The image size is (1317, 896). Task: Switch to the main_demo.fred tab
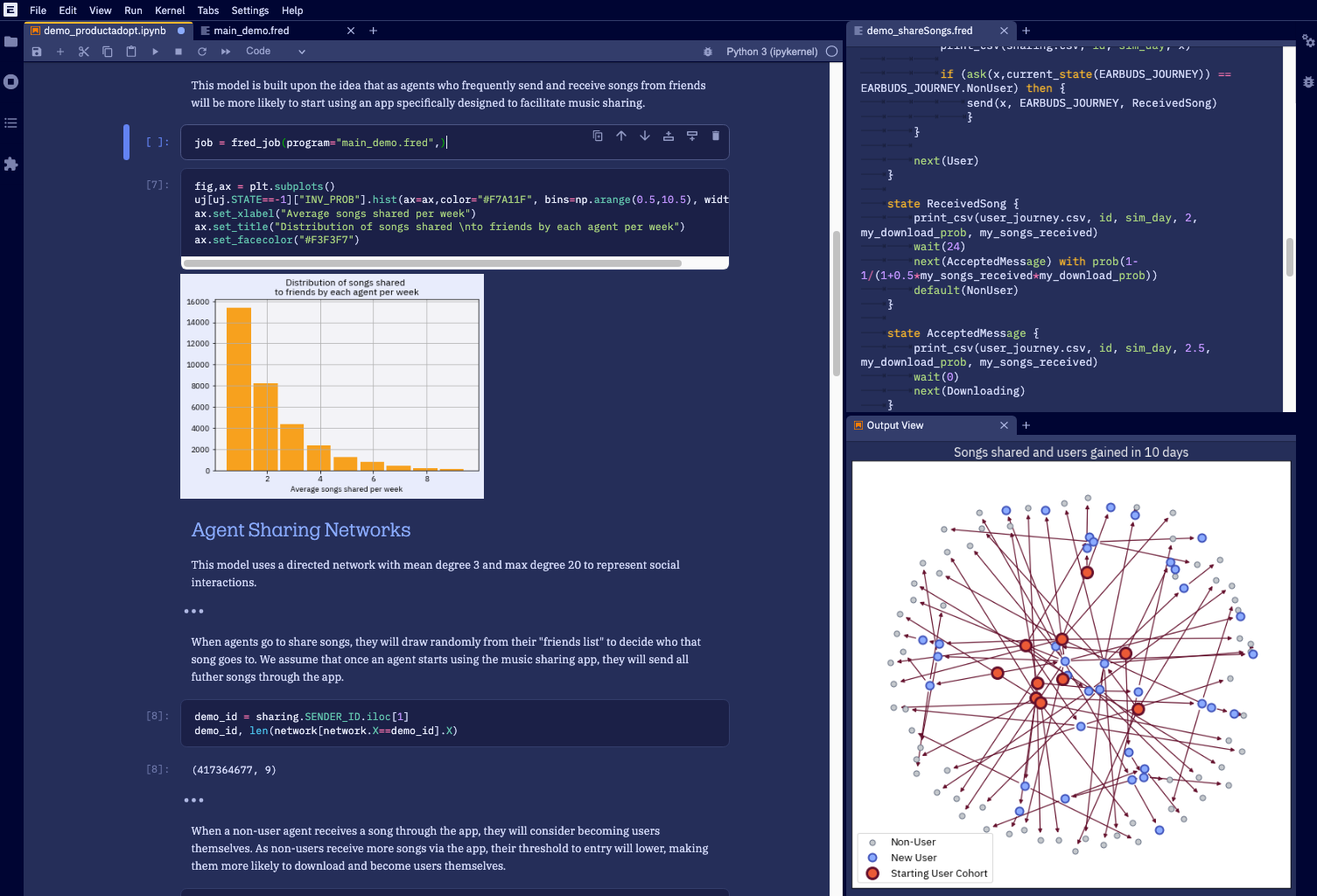coord(251,31)
